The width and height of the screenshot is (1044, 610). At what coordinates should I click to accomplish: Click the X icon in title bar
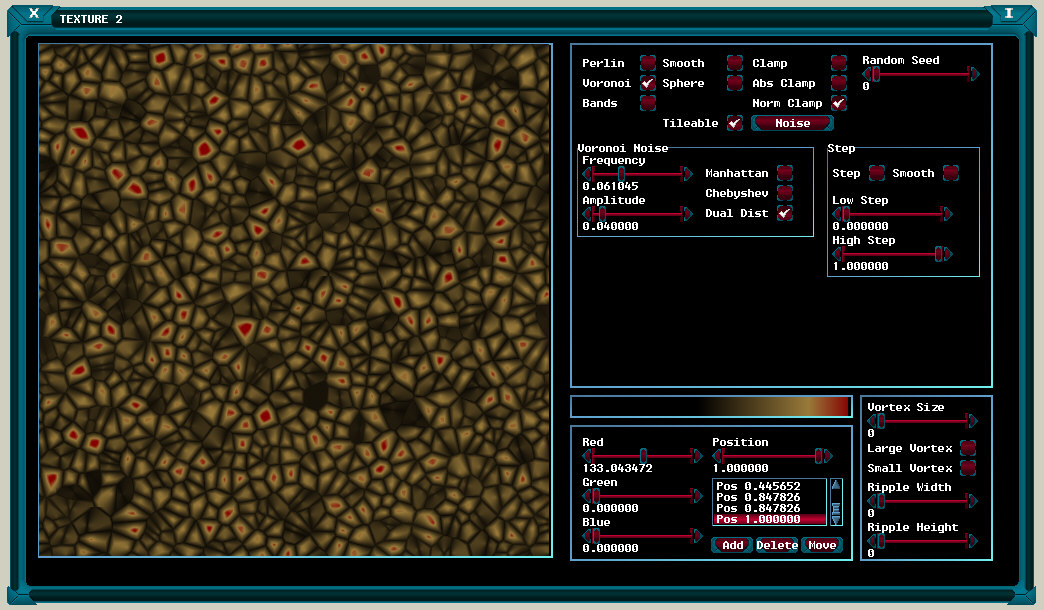[34, 14]
